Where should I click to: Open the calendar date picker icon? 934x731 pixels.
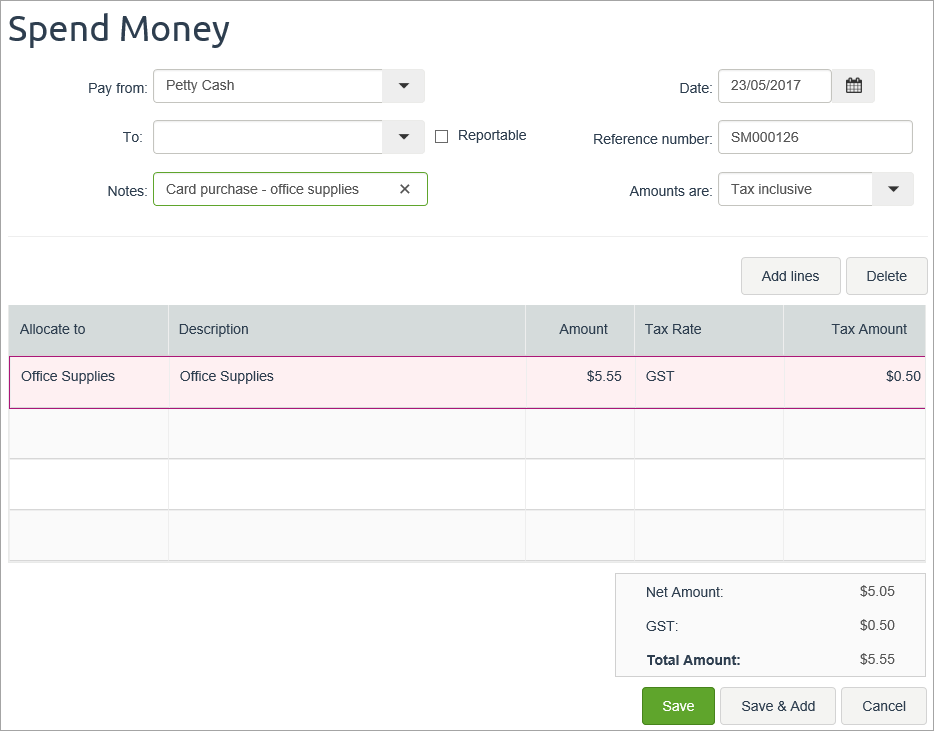point(853,86)
